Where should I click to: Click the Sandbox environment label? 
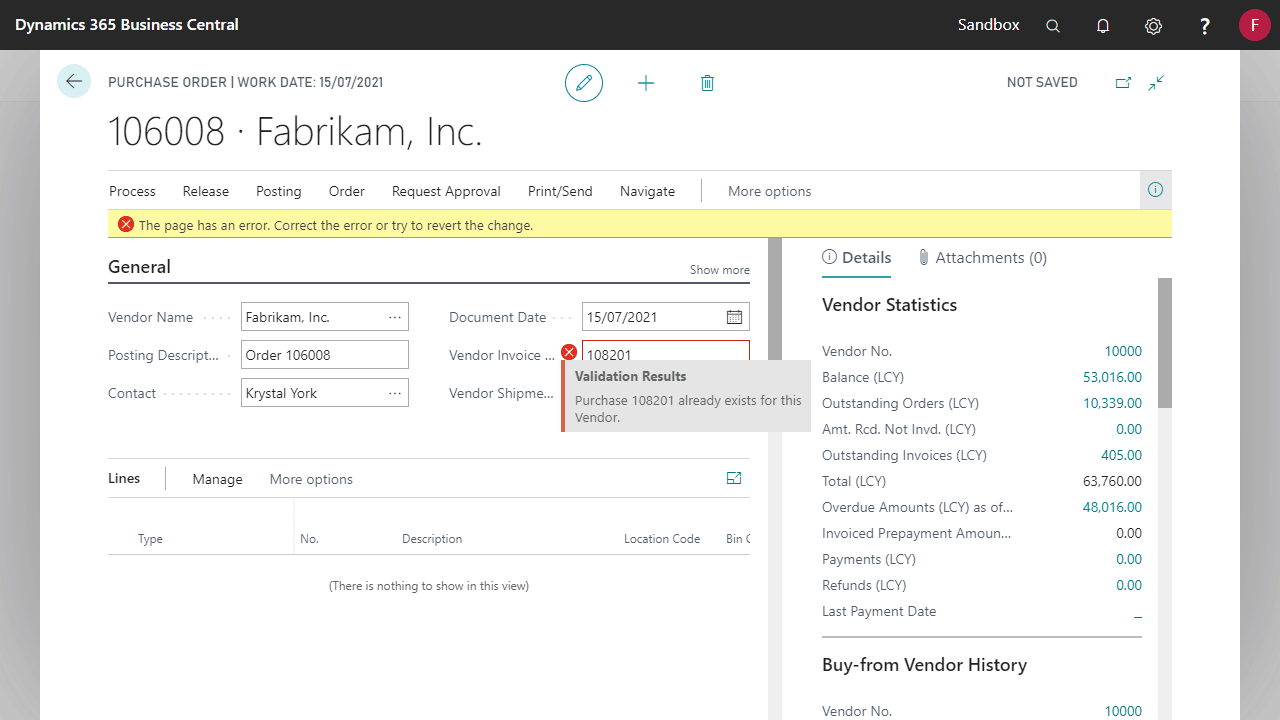click(989, 25)
